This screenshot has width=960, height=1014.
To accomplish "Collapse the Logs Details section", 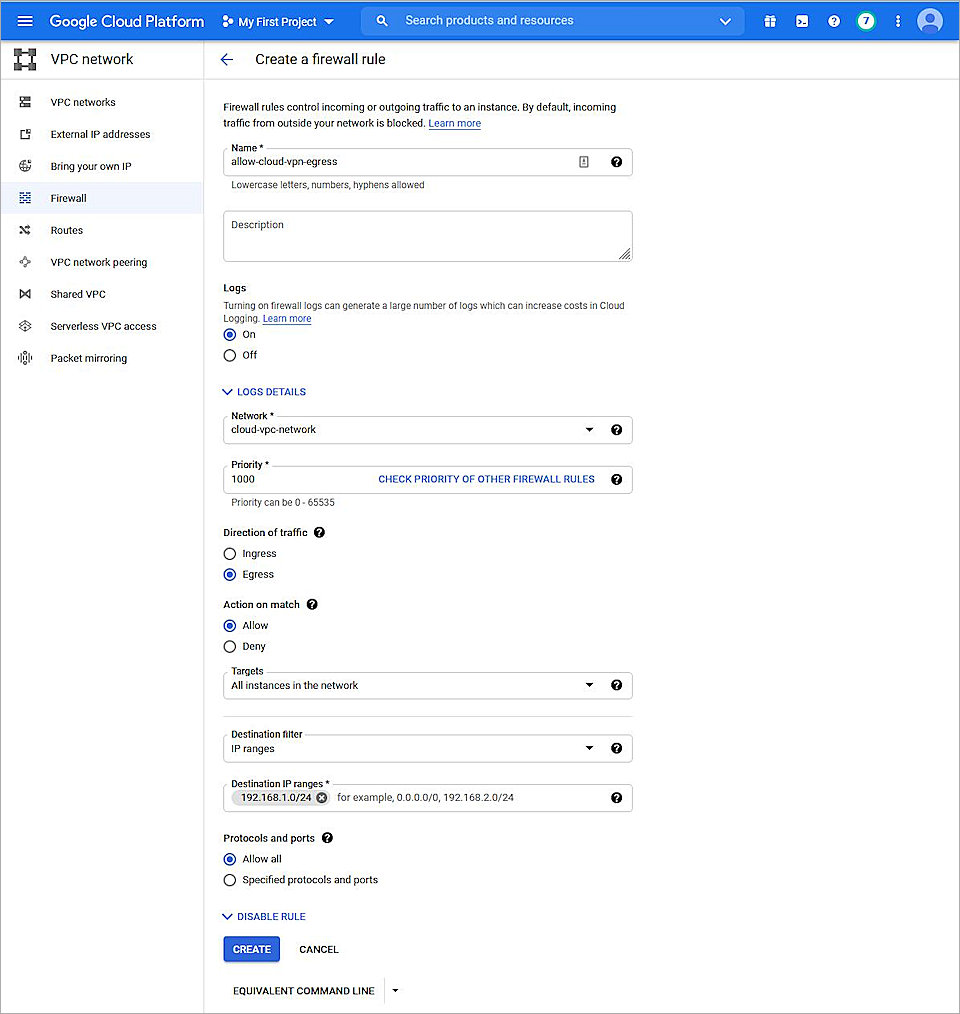I will click(x=263, y=391).
